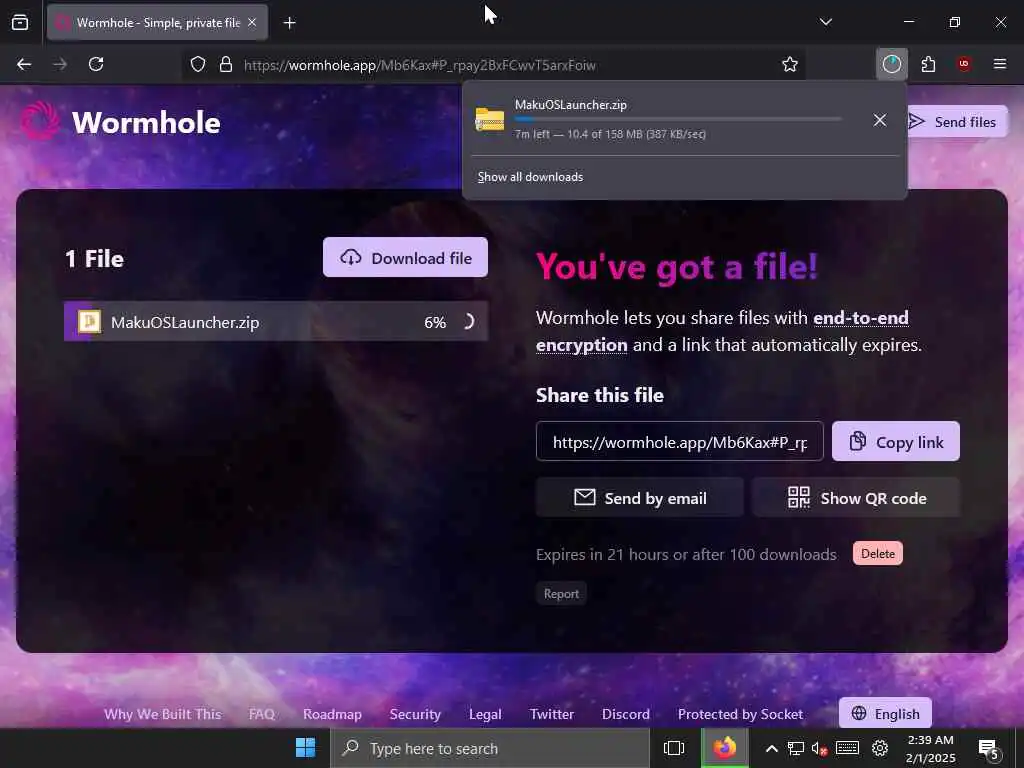Expand the list all tabs chevron
This screenshot has width=1024, height=768.
(x=825, y=22)
